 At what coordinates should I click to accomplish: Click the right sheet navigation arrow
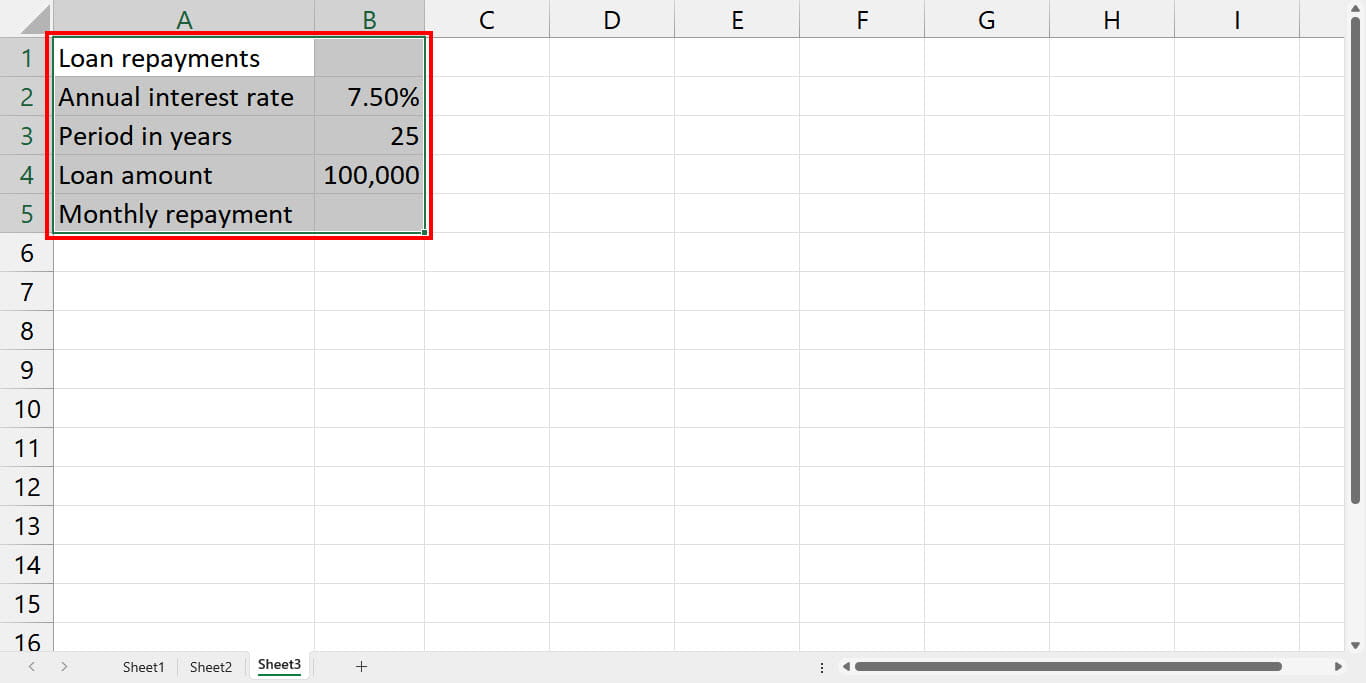pyautogui.click(x=63, y=666)
